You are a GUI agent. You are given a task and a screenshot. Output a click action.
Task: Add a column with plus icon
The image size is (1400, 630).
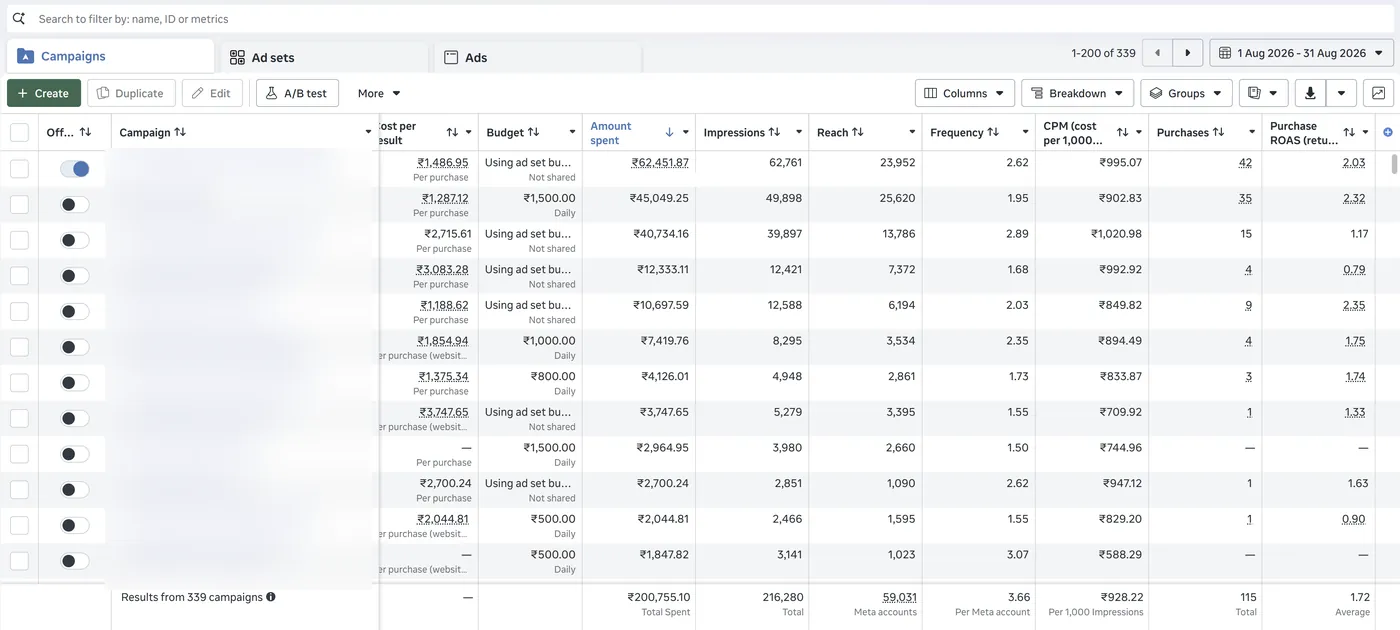[x=1387, y=132]
